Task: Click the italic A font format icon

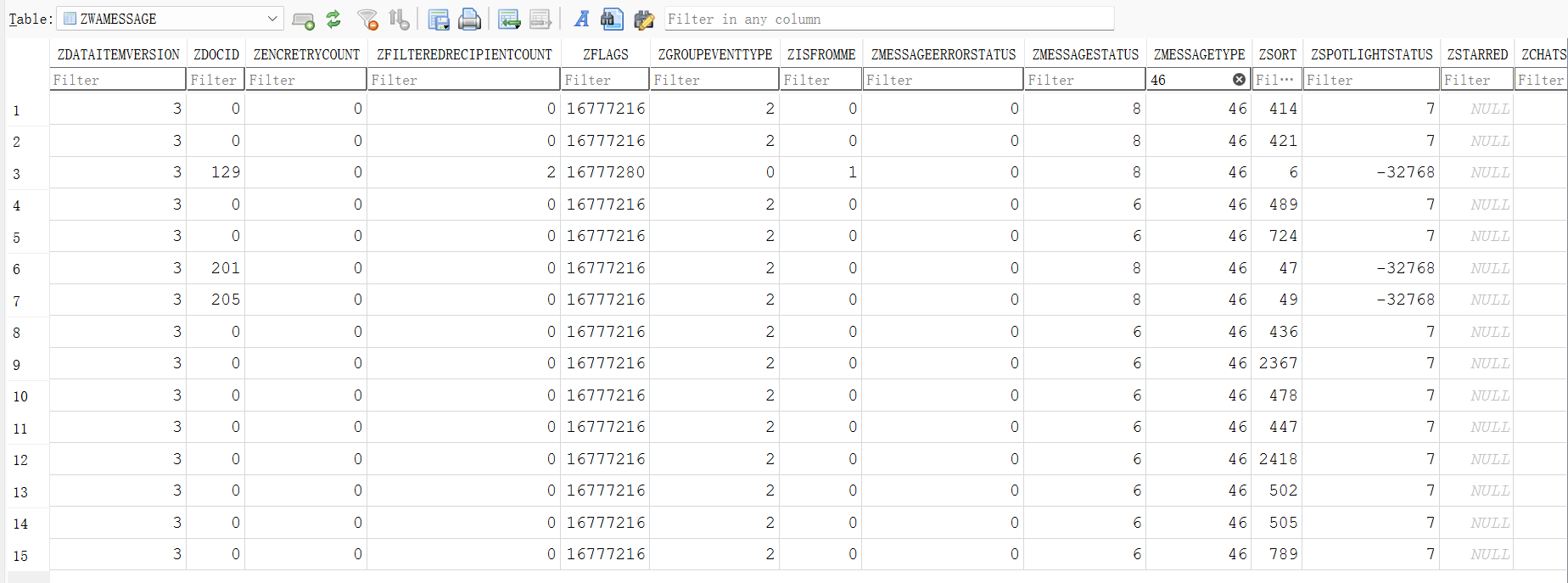Action: click(x=581, y=19)
